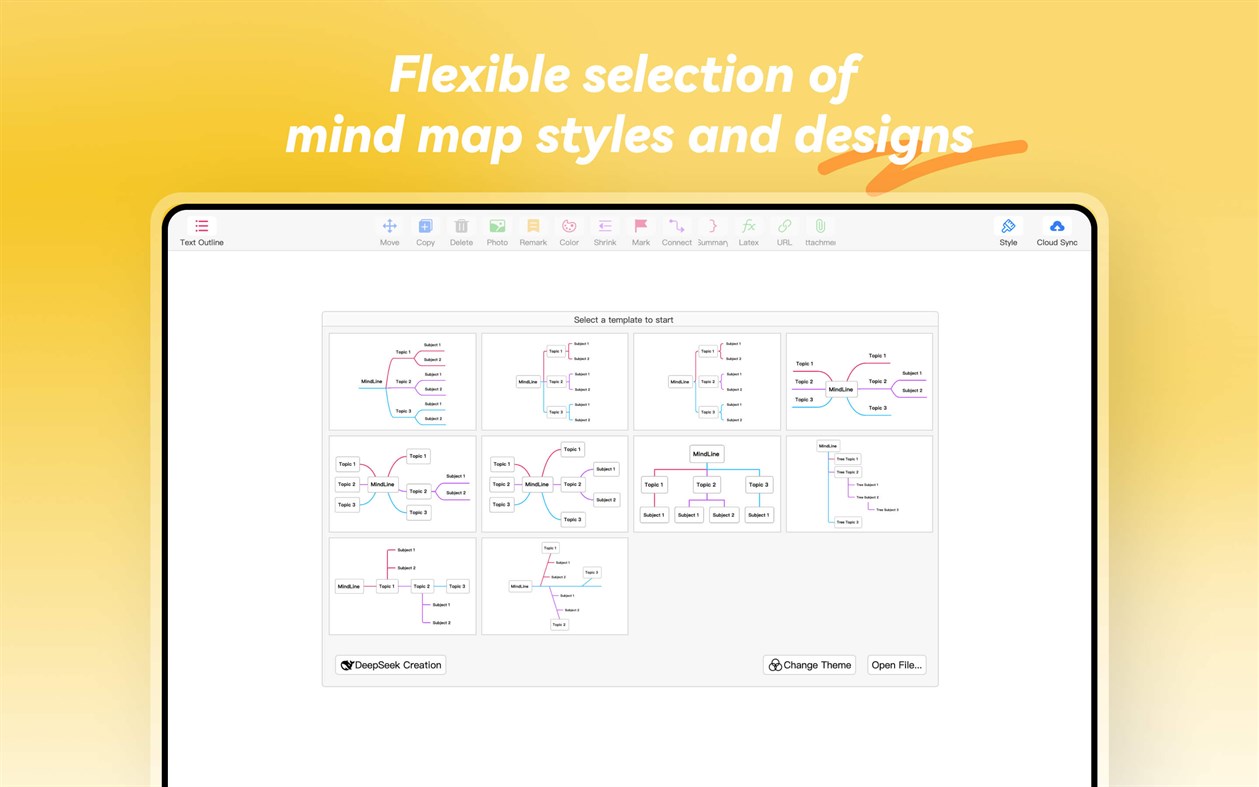This screenshot has width=1259, height=787.
Task: Click the Copy icon in the toolbar
Action: pos(425,226)
